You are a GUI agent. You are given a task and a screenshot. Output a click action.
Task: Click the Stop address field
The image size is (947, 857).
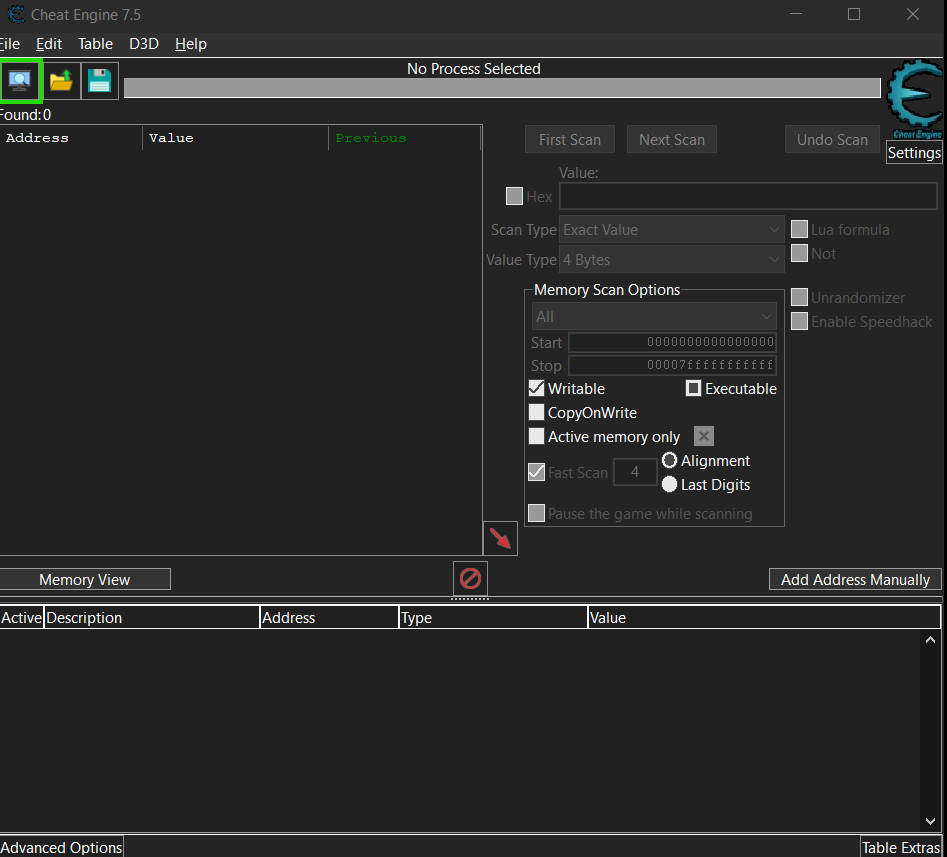click(672, 365)
